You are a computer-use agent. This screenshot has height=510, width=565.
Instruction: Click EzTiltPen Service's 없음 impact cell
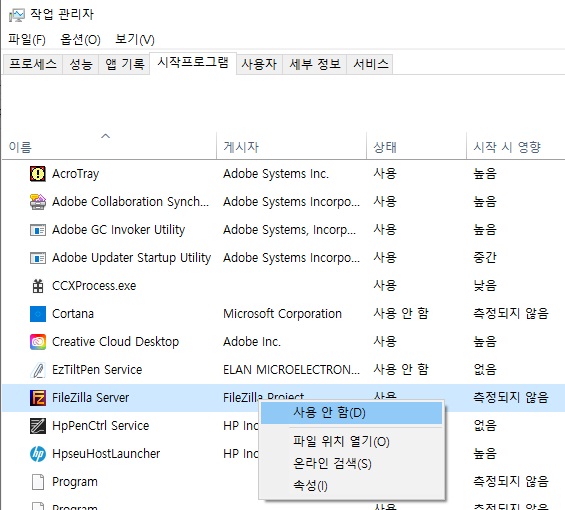pos(485,369)
